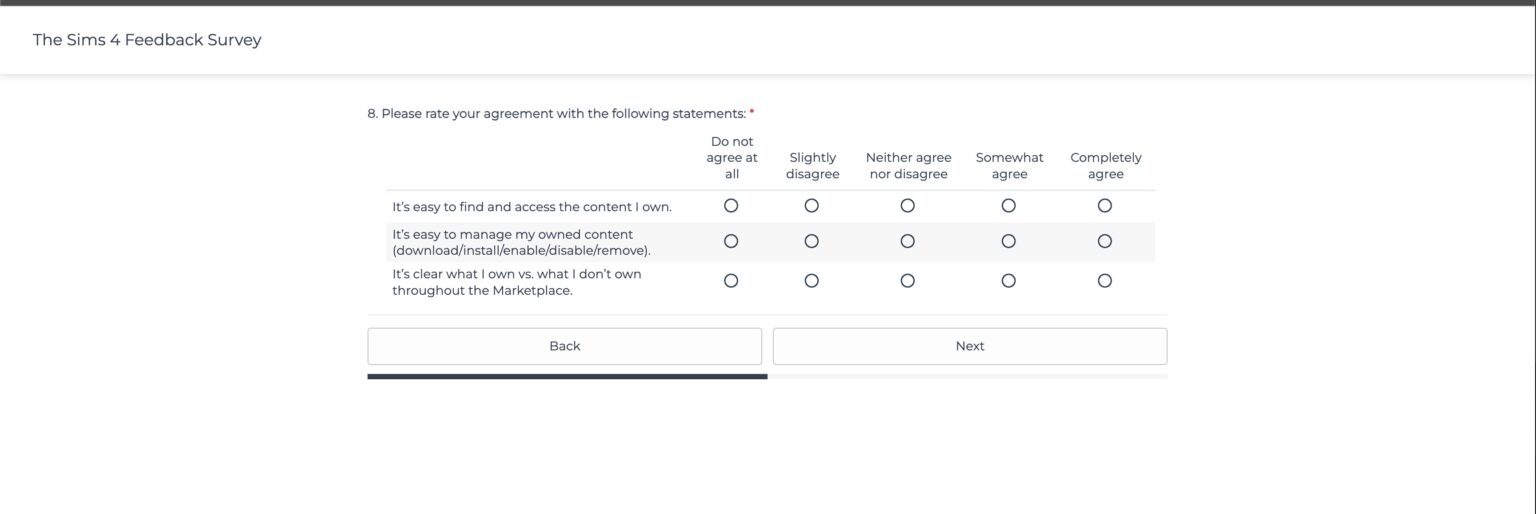Select 'Do not agree at all' for Marketplace ownership clarity
Image resolution: width=1536 pixels, height=514 pixels.
point(731,281)
